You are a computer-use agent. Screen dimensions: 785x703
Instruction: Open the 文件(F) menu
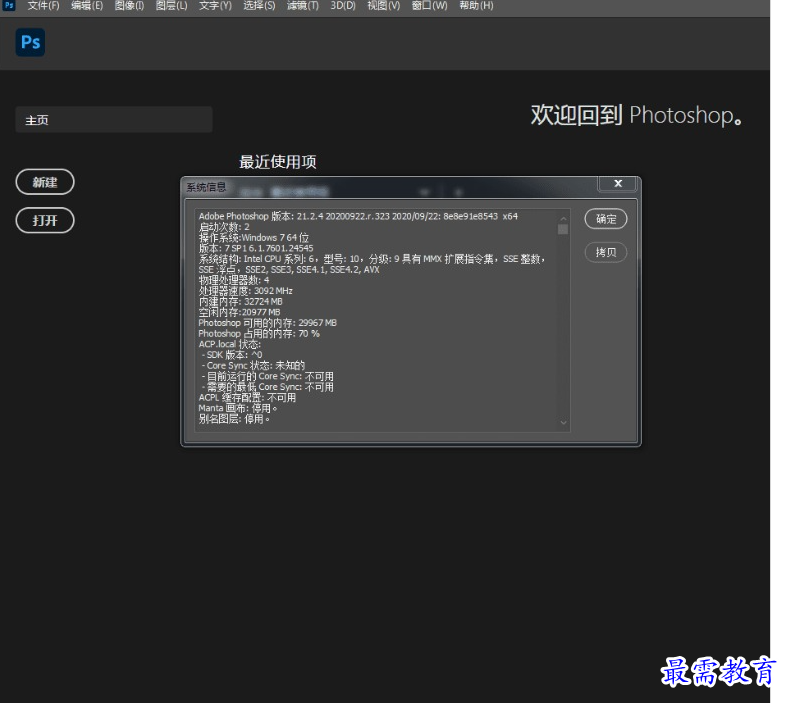click(x=43, y=6)
